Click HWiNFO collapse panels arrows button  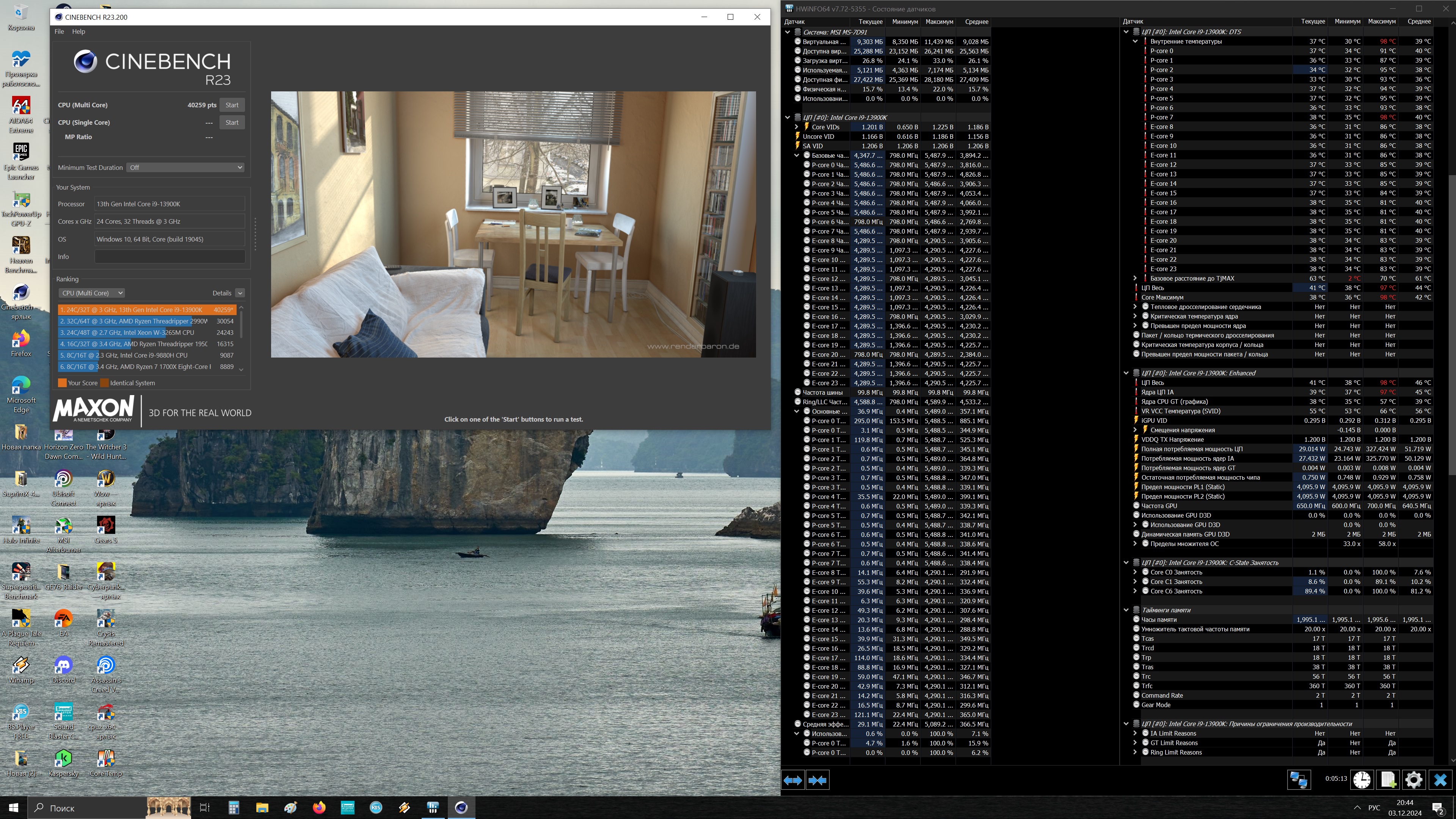pyautogui.click(x=817, y=780)
